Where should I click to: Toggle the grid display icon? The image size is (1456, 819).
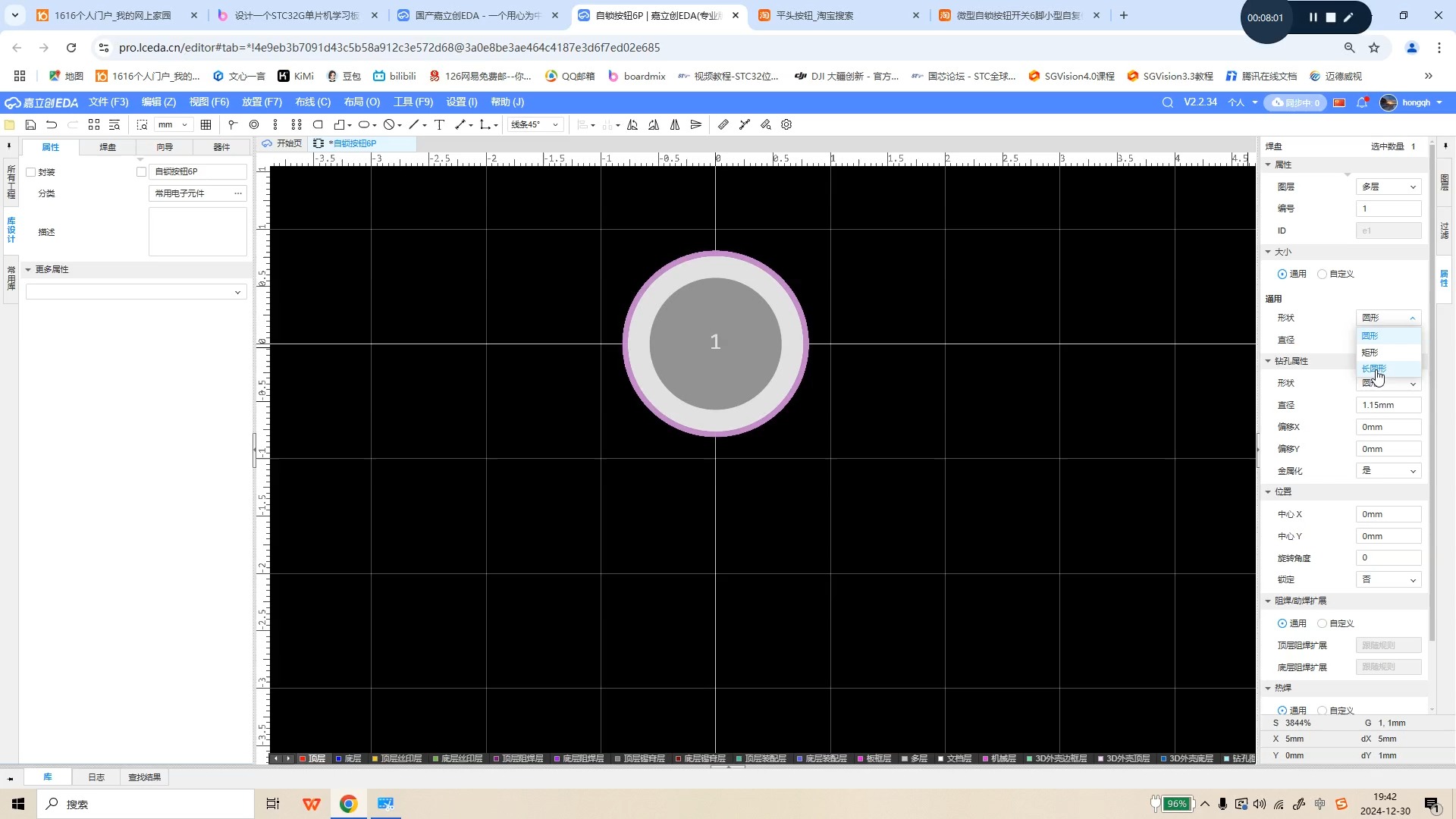click(x=206, y=124)
